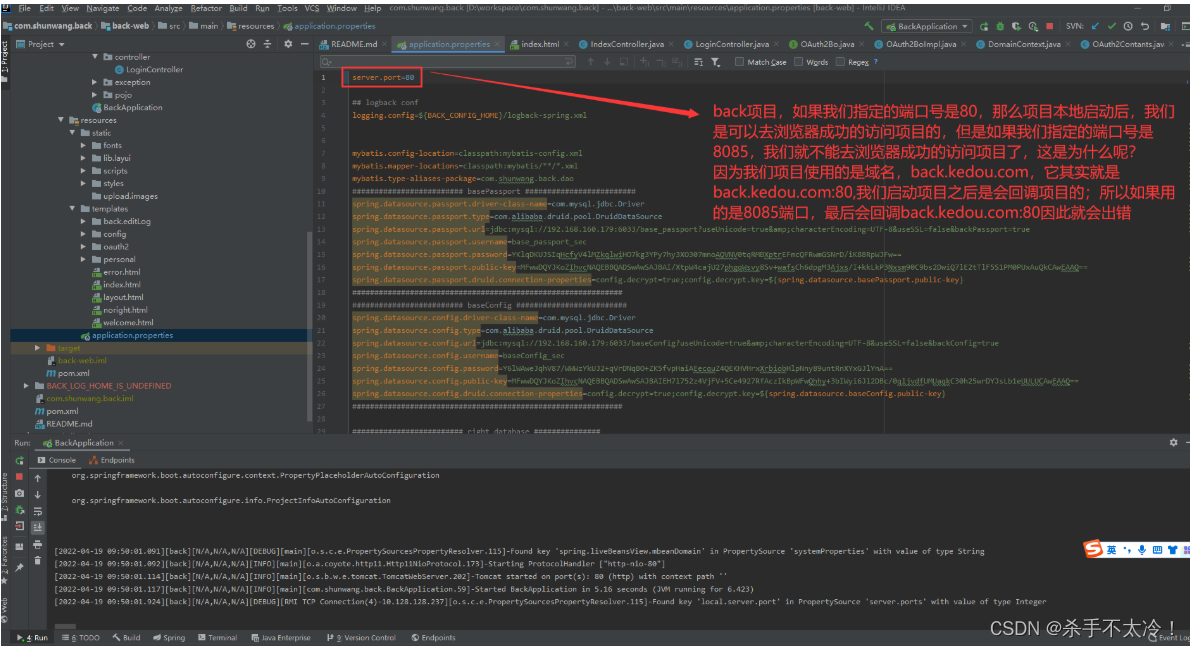This screenshot has width=1190, height=648.
Task: Click the SVN Revert arrow icon
Action: (1145, 26)
